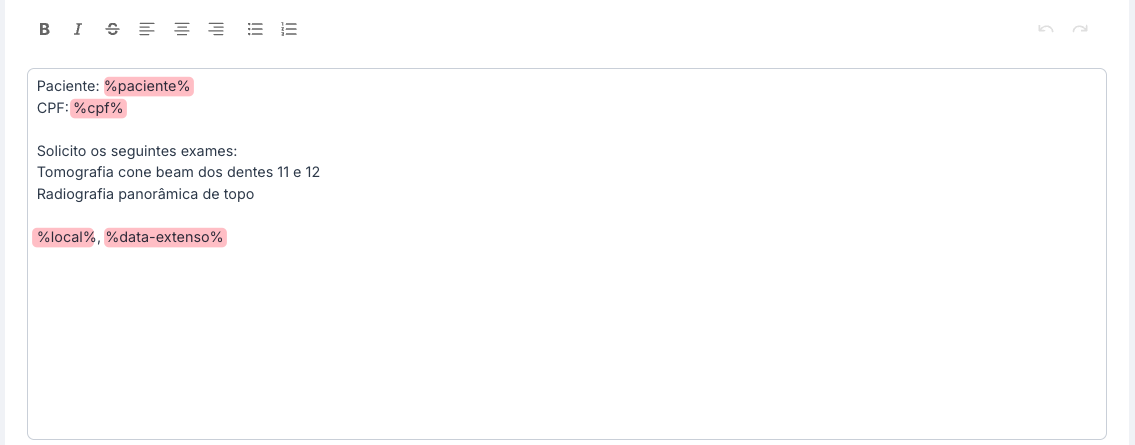The width and height of the screenshot is (1135, 445).
Task: Click the 'Radiografia panorâmica de topo' line
Action: [x=145, y=194]
